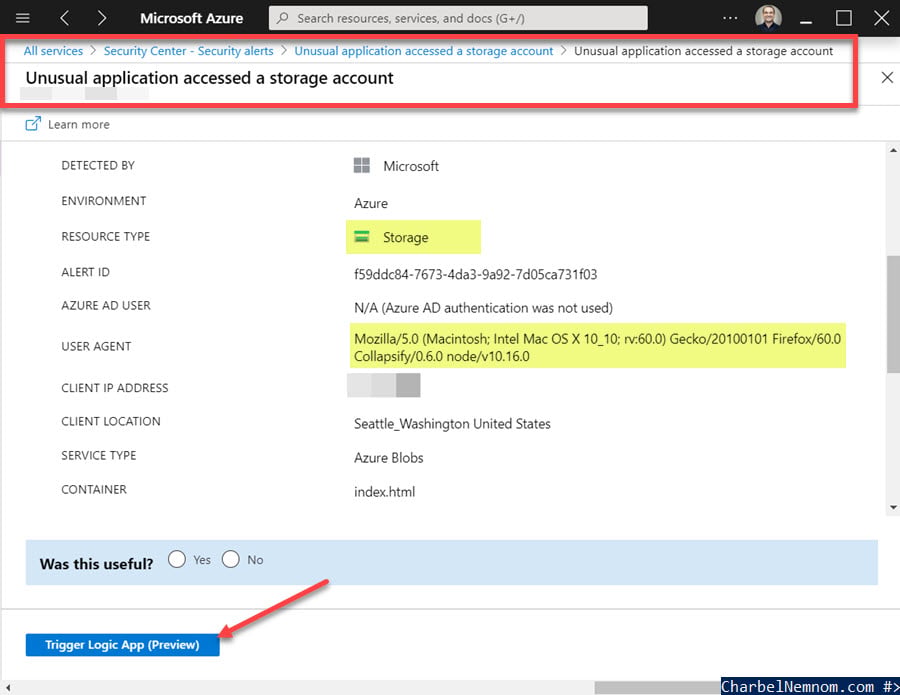
Task: Maximize the Azure window
Action: [843, 18]
